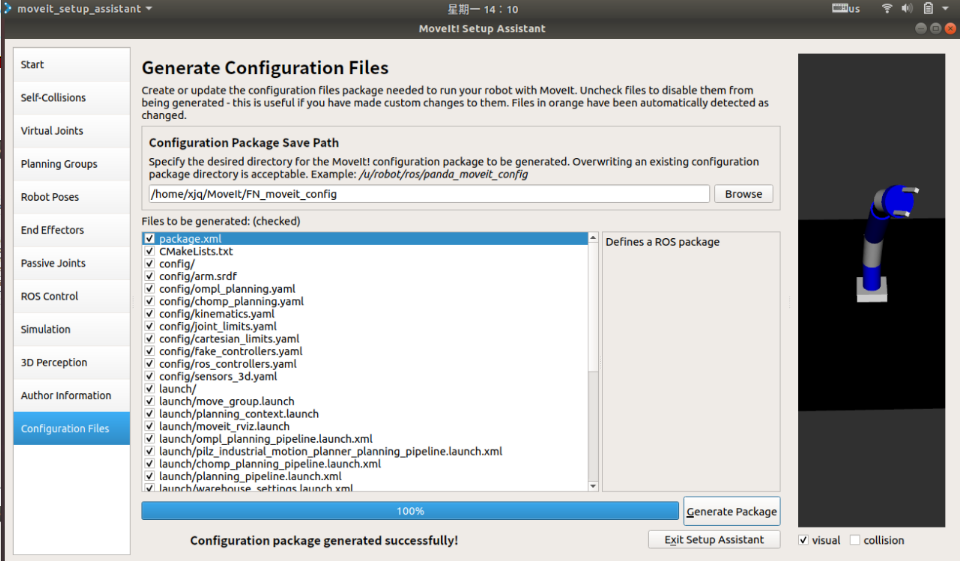Switch to Planning Groups step
960x561 pixels.
[72, 164]
